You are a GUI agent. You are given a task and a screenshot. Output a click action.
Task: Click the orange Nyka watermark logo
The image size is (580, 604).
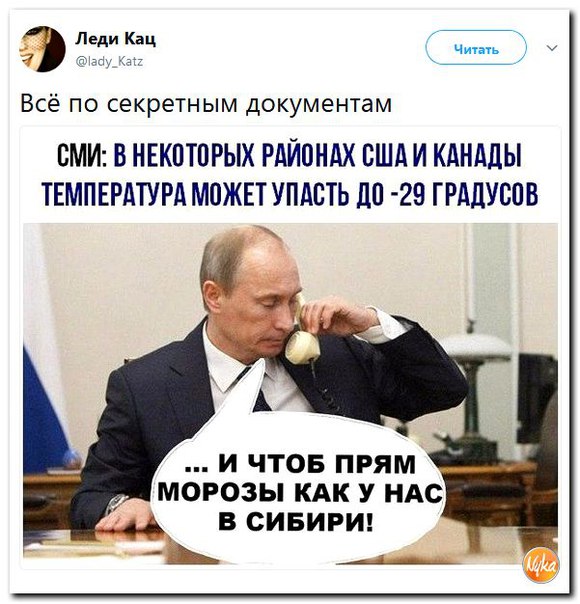click(543, 564)
